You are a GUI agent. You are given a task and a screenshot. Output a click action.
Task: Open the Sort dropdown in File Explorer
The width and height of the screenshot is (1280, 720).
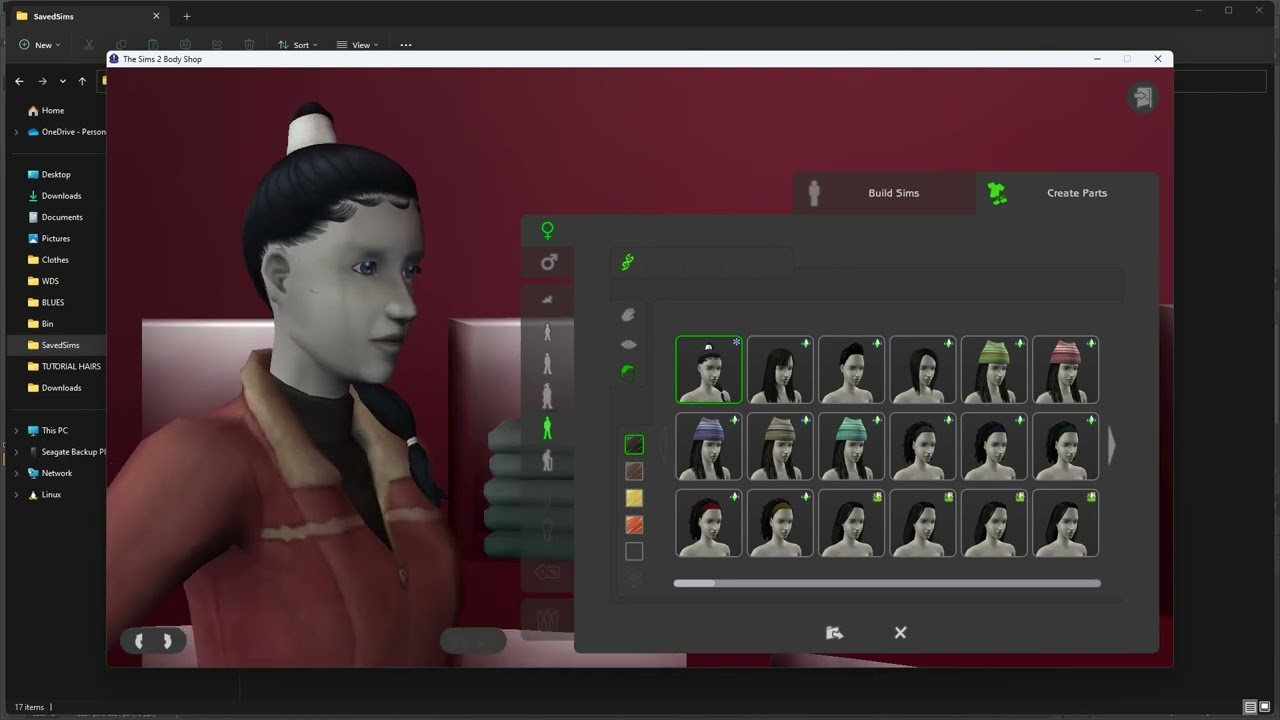(x=297, y=45)
